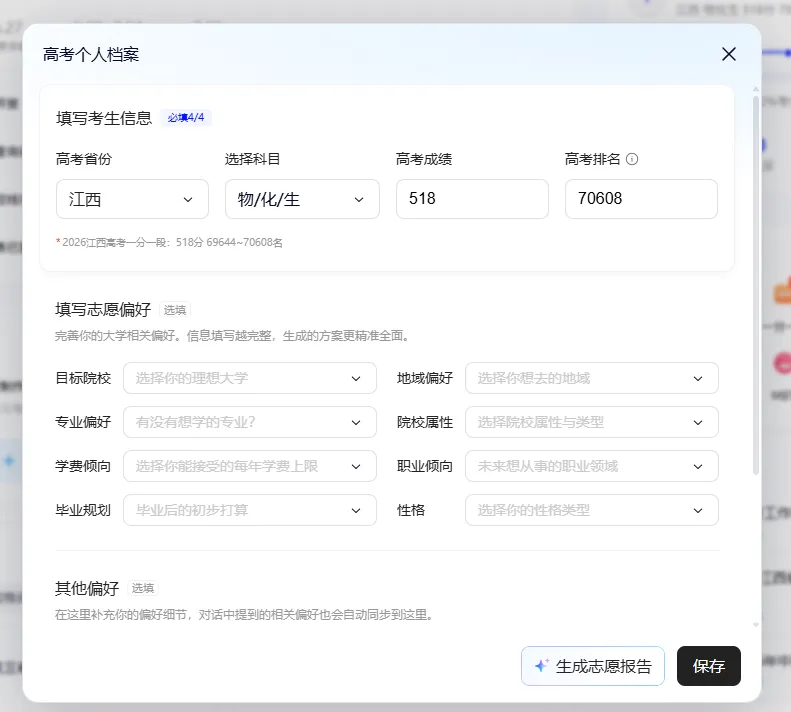Click the chevron arrow in 江西 dropdown
Screen dimensions: 791x712
(x=188, y=199)
